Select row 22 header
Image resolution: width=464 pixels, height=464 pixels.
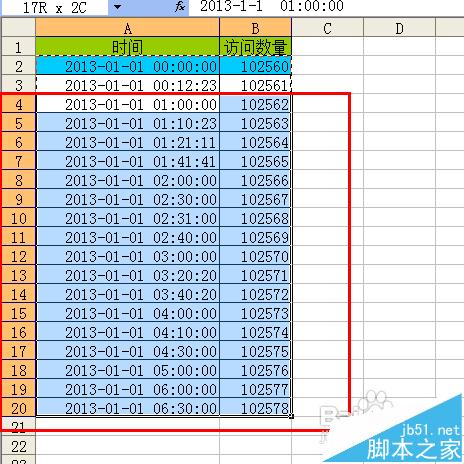pyautogui.click(x=18, y=446)
